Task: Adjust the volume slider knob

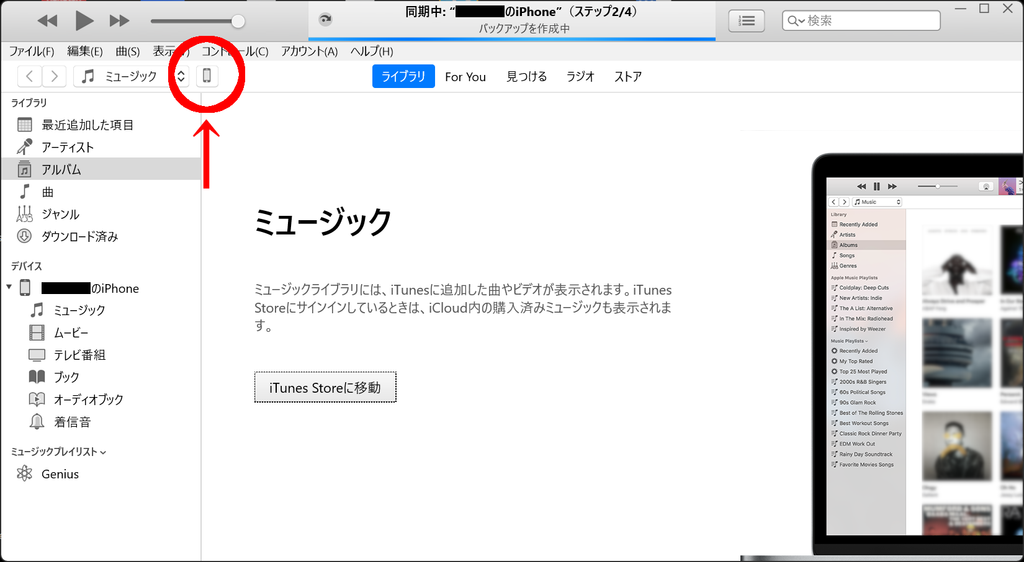Action: [238, 22]
